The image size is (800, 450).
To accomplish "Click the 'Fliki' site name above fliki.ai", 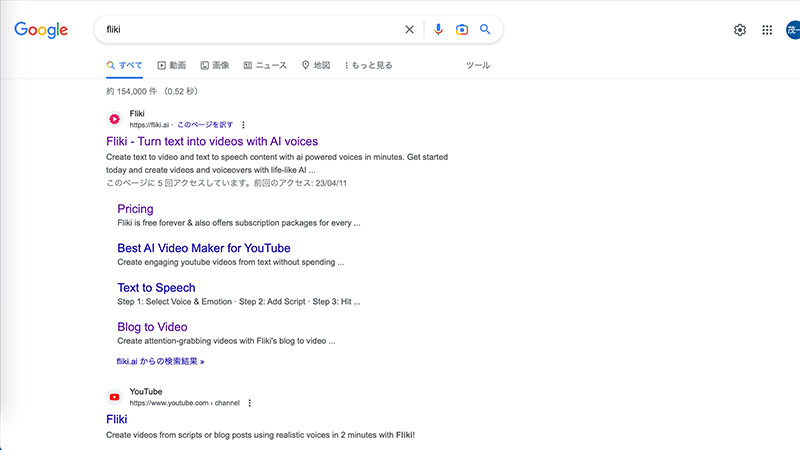I will (x=137, y=113).
